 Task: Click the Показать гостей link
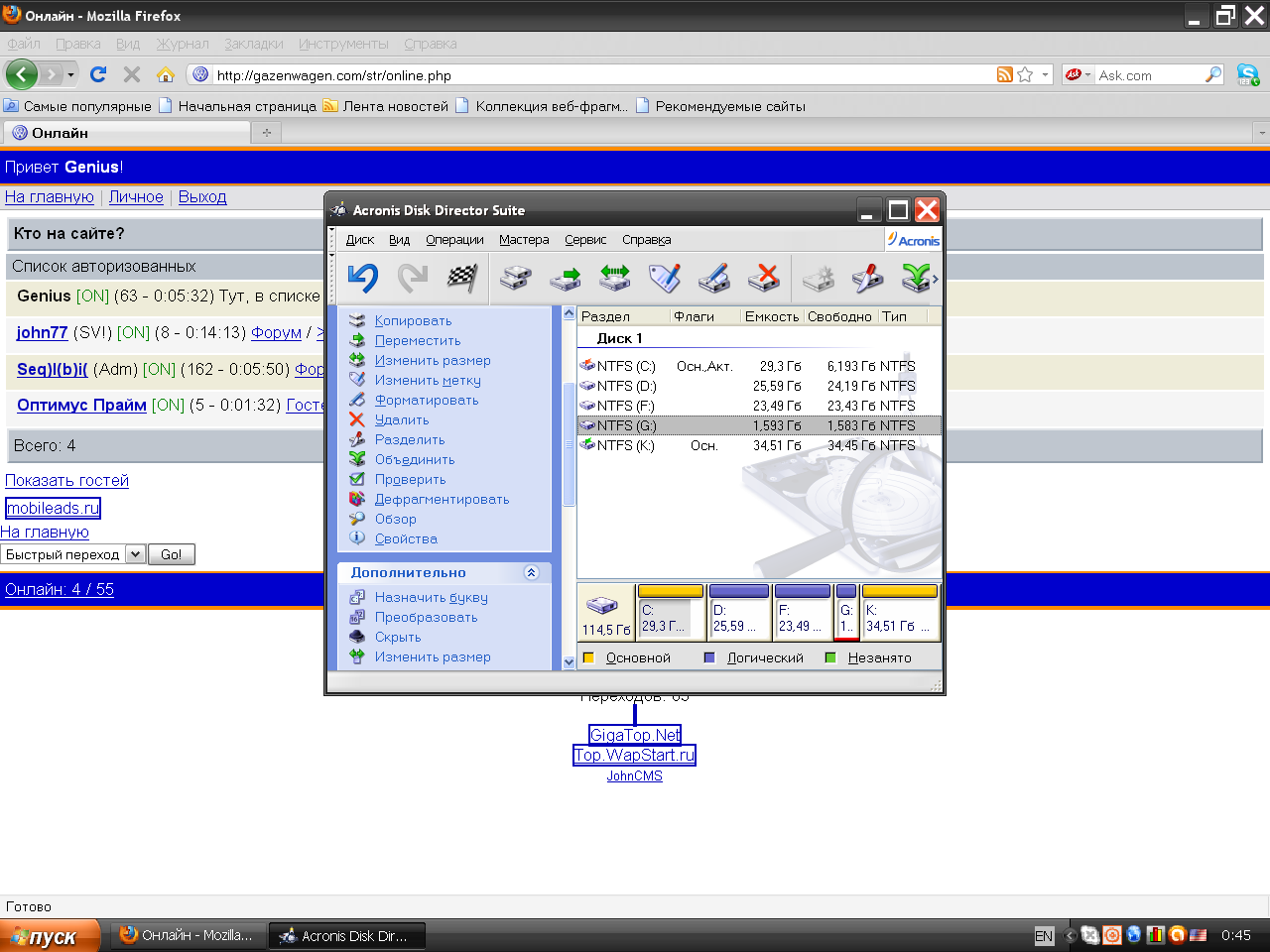point(66,480)
